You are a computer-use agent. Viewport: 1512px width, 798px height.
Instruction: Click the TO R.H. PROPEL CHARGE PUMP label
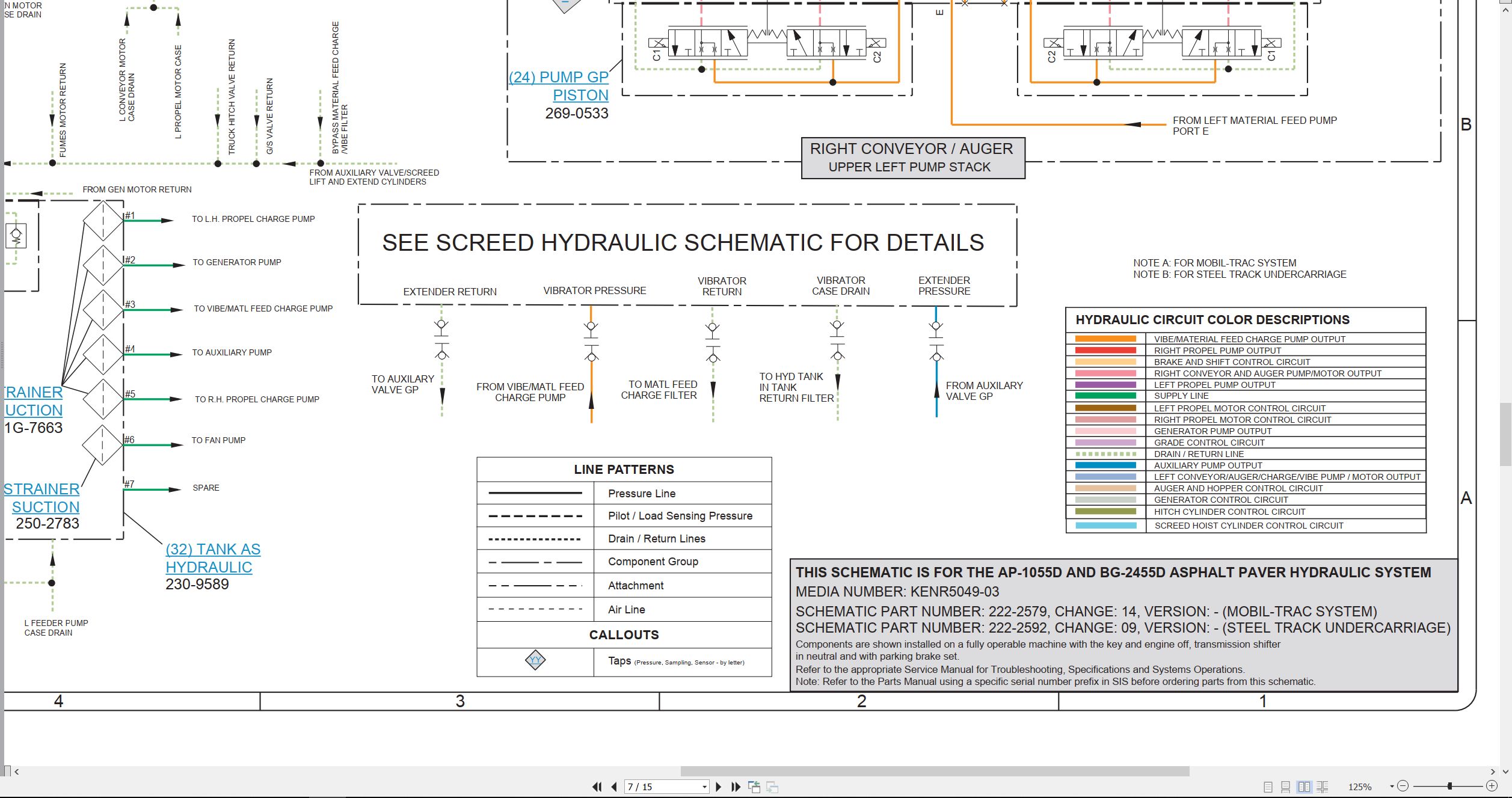(257, 399)
